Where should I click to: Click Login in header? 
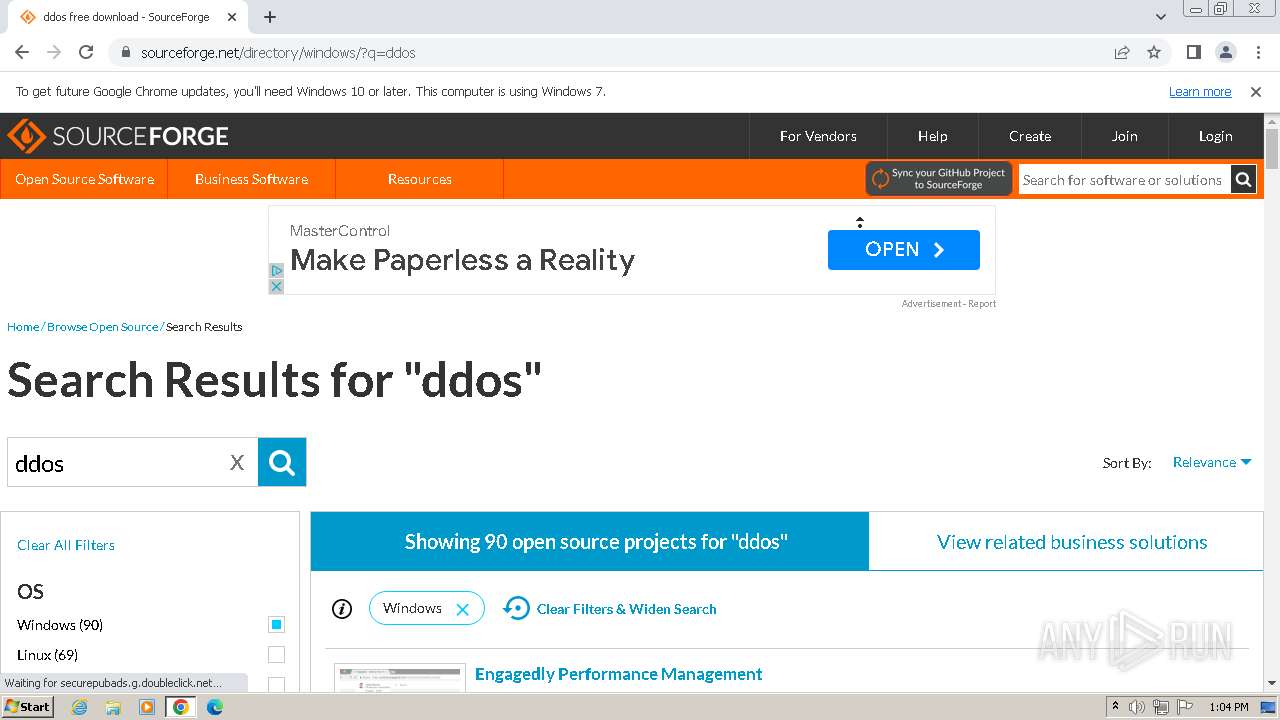(1215, 136)
